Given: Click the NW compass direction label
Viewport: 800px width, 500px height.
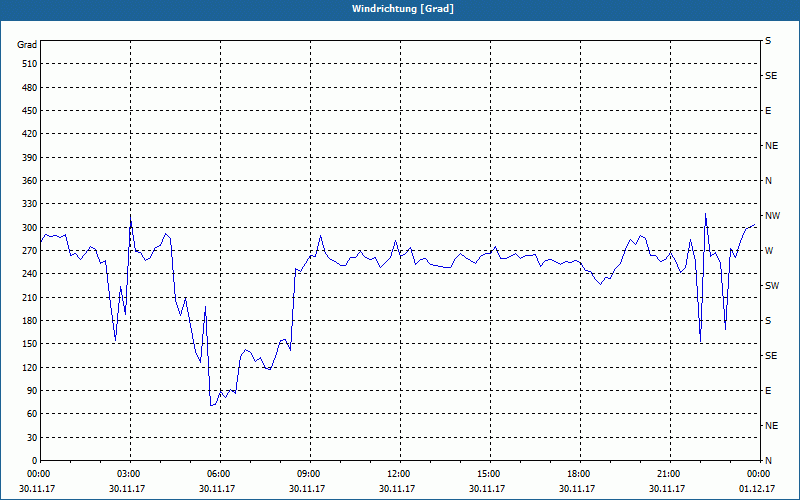Looking at the screenshot, I should tap(772, 216).
